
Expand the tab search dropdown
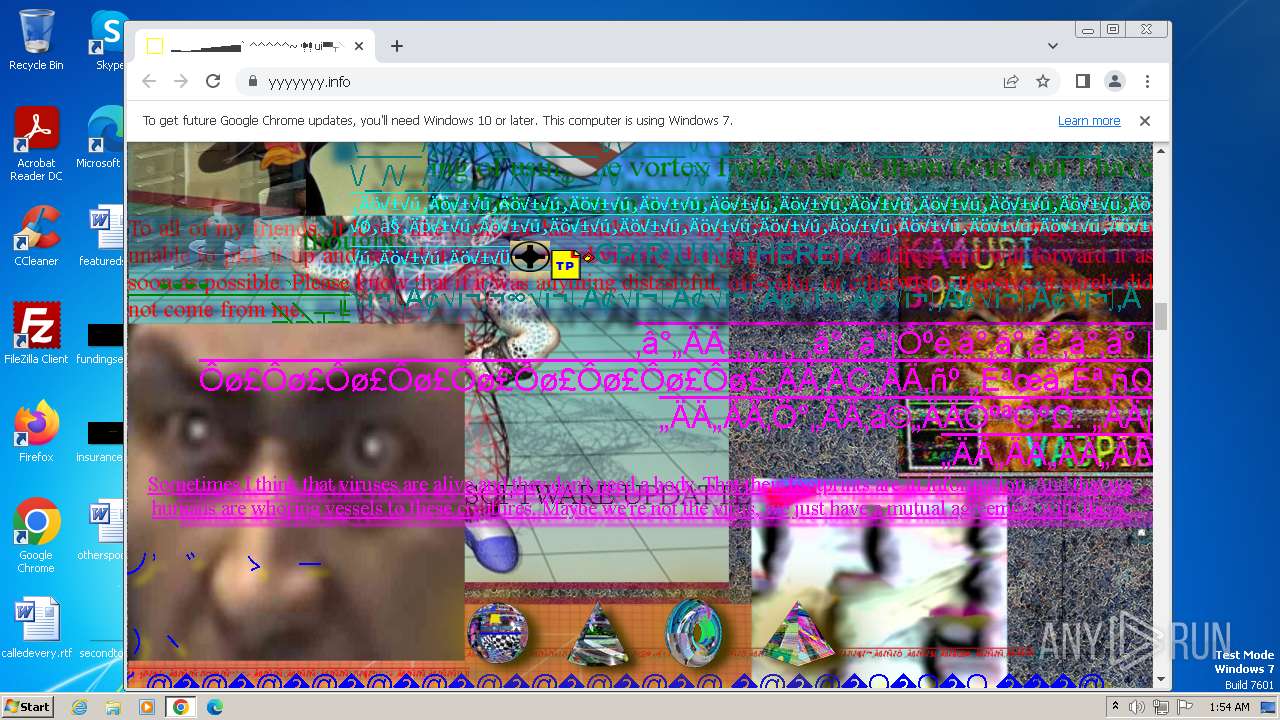(1053, 46)
